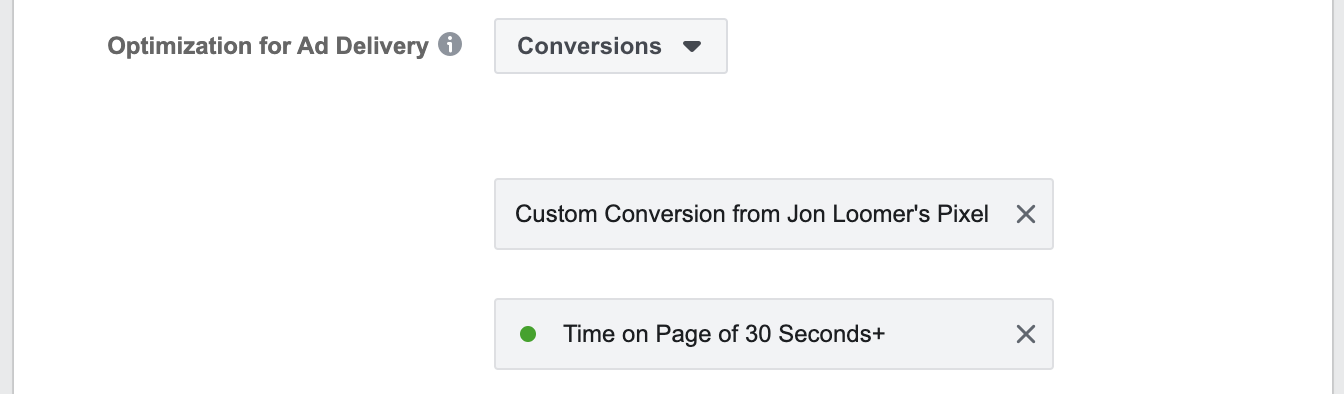The height and width of the screenshot is (394, 1344).
Task: Click the caret arrow on the Conversions dropdown
Action: [x=692, y=46]
